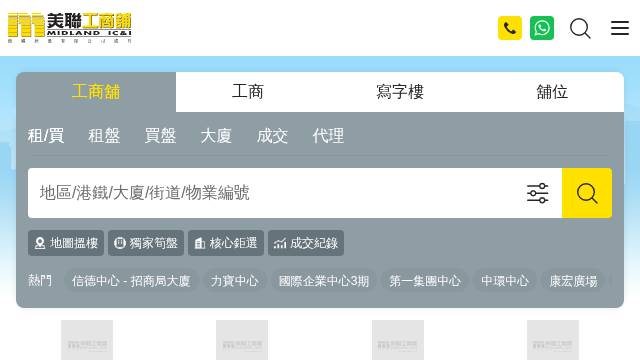
Task: Open the first placeholder thumbnail below search panel
Action: coord(87,340)
